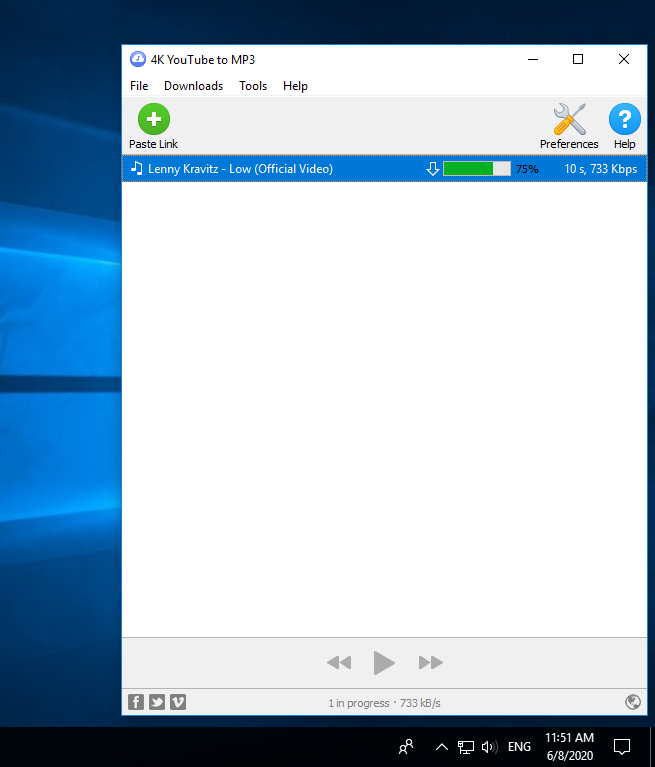Viewport: 655px width, 767px height.
Task: Open the Action Center notifications icon
Action: tap(622, 746)
